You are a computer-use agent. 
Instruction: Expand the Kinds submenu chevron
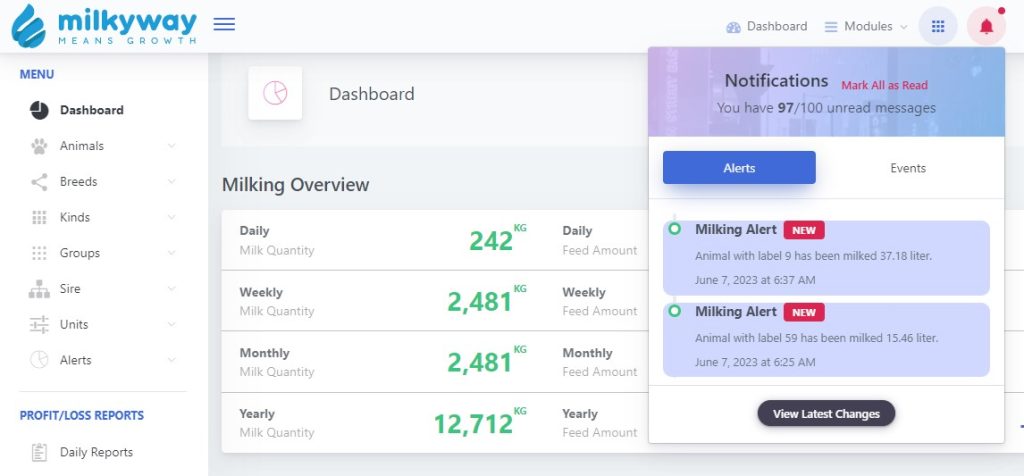pos(171,218)
